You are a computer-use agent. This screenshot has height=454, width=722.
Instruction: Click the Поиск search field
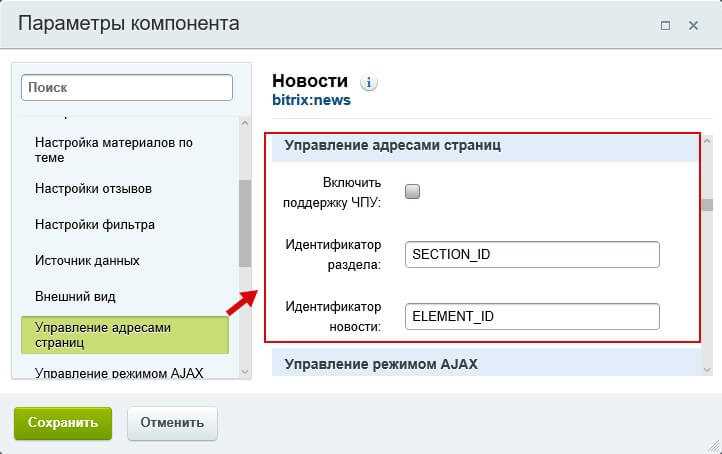click(x=127, y=87)
